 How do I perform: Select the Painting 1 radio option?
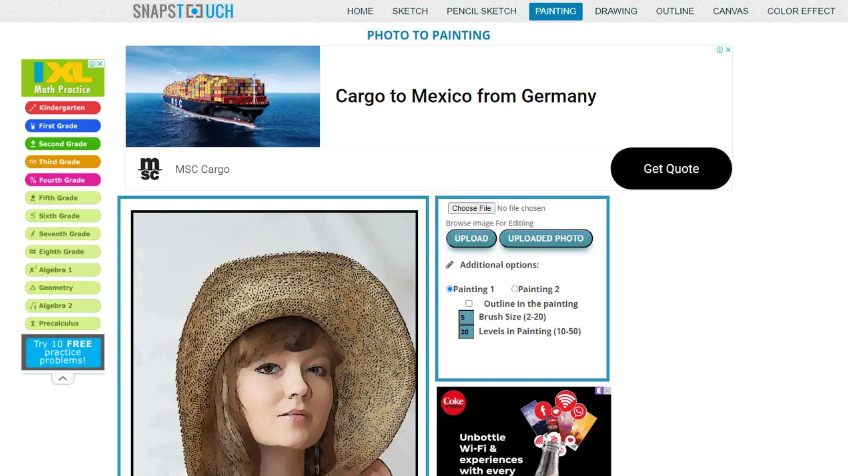point(449,289)
